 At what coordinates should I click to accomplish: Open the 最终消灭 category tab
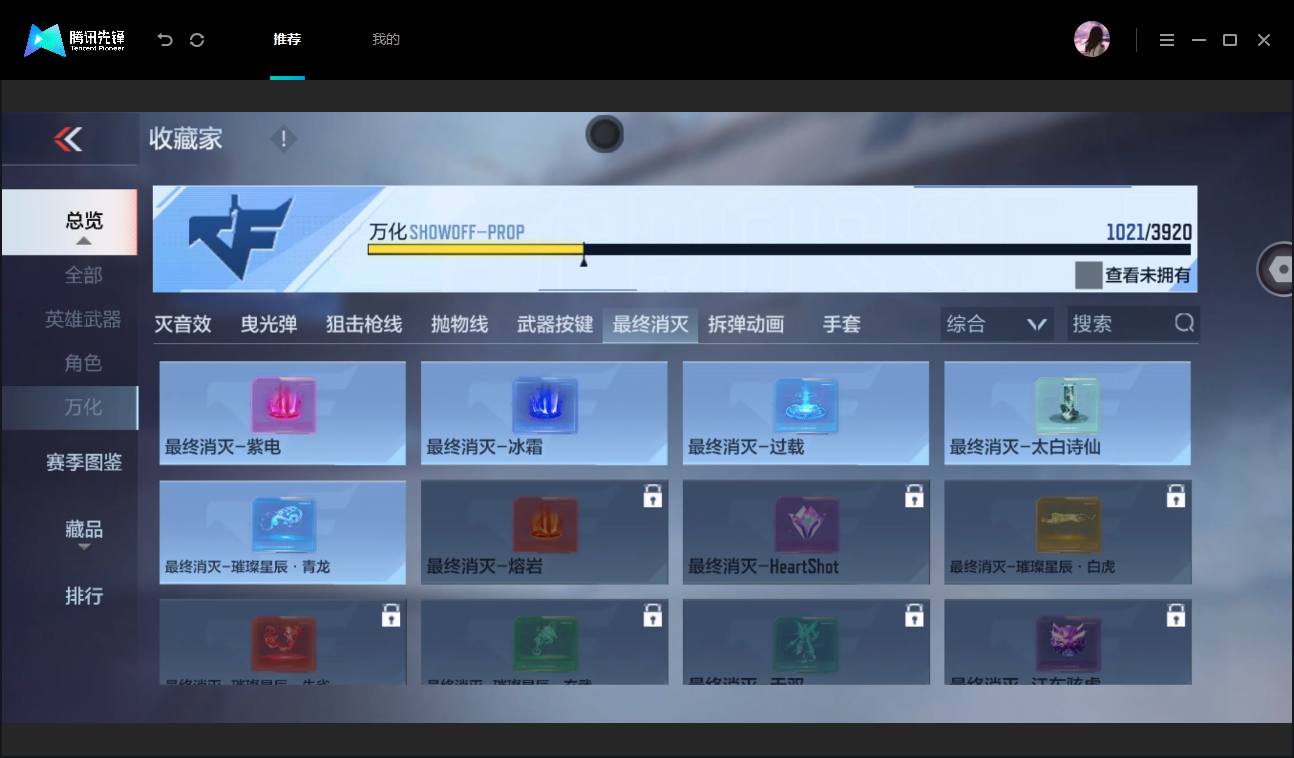tap(650, 324)
